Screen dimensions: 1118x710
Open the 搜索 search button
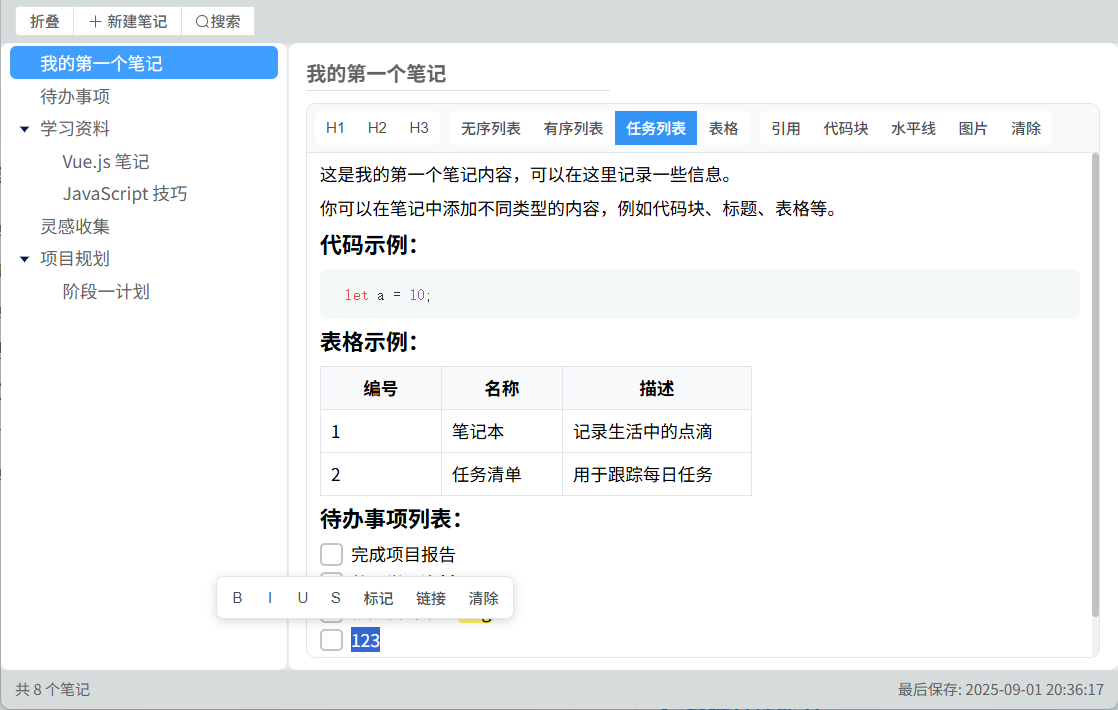click(218, 21)
